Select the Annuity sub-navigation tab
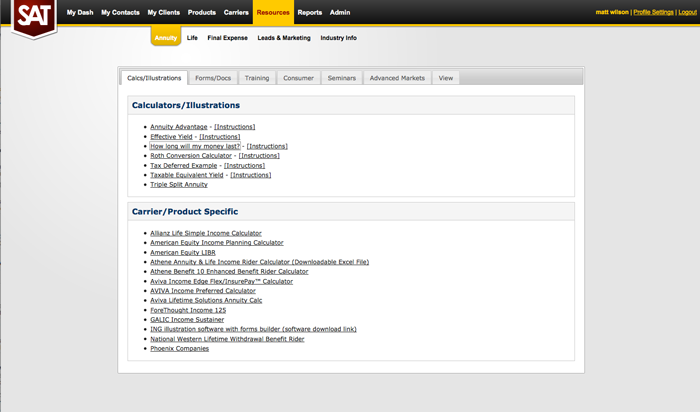The height and width of the screenshot is (412, 700). 166,37
